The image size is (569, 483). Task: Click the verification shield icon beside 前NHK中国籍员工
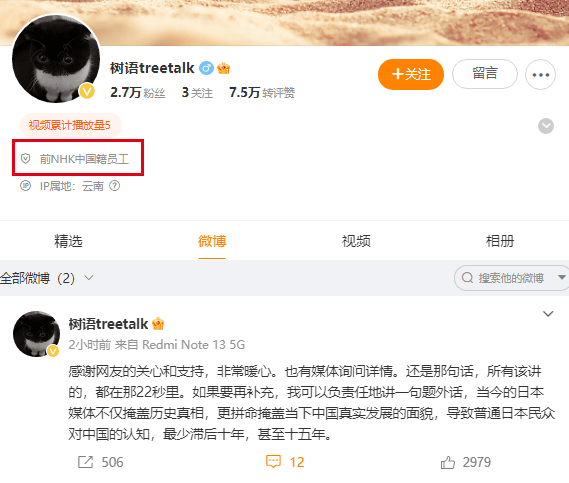click(25, 158)
